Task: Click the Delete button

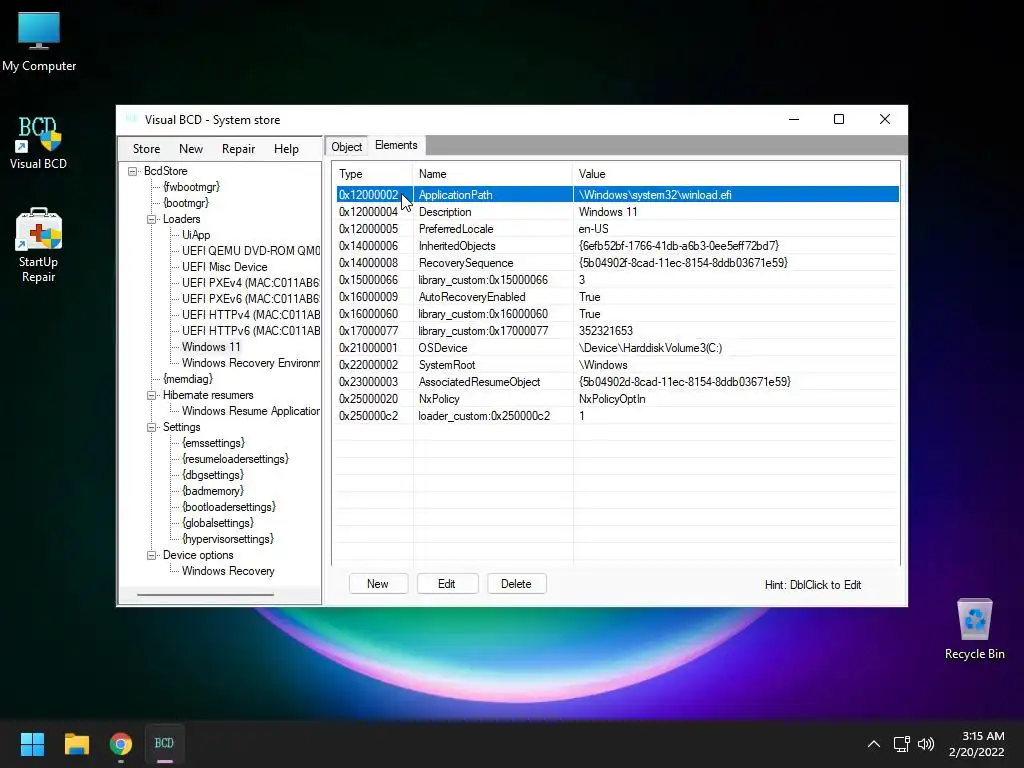Action: coord(517,584)
